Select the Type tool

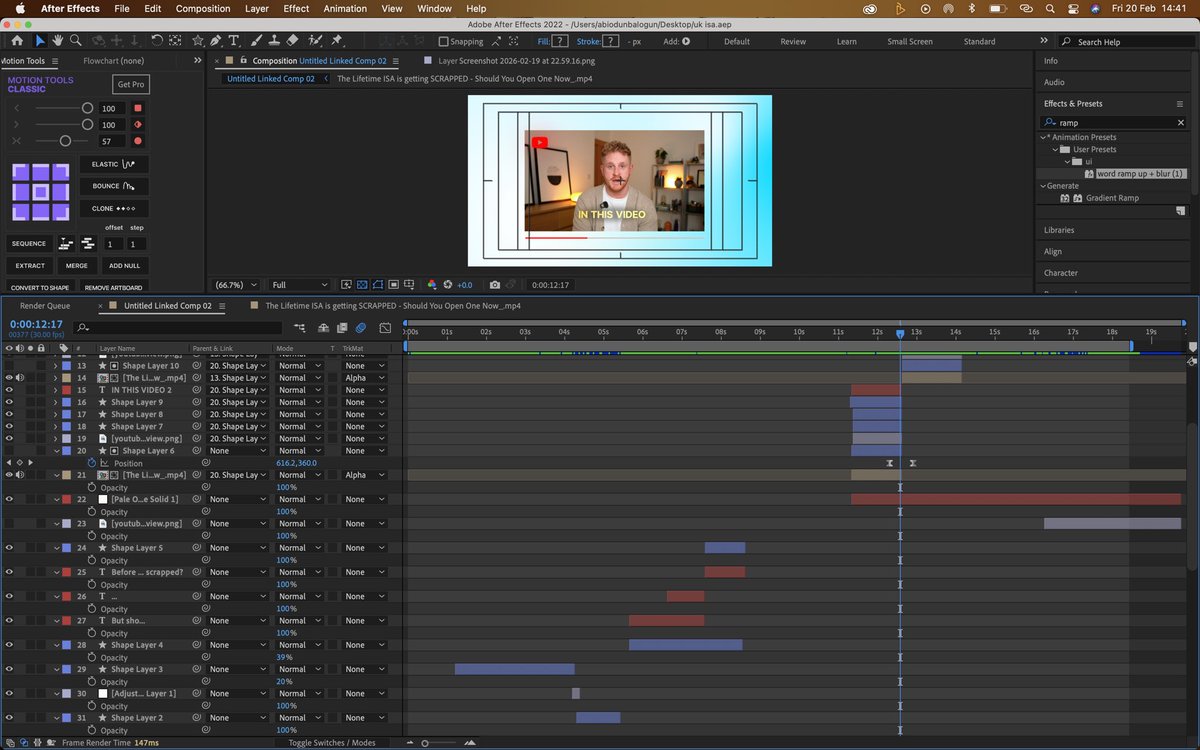(234, 41)
